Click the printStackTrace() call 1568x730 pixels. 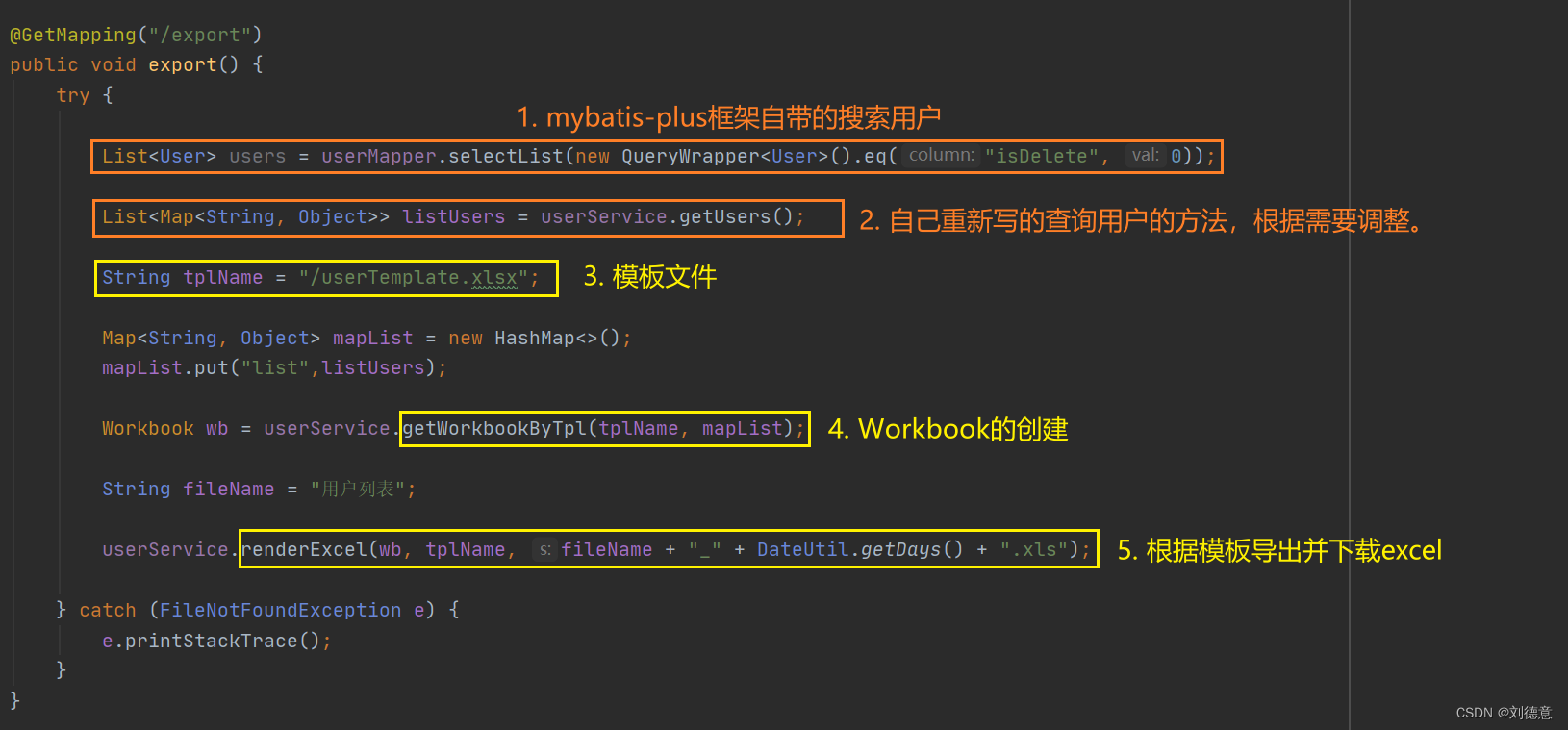[x=222, y=641]
